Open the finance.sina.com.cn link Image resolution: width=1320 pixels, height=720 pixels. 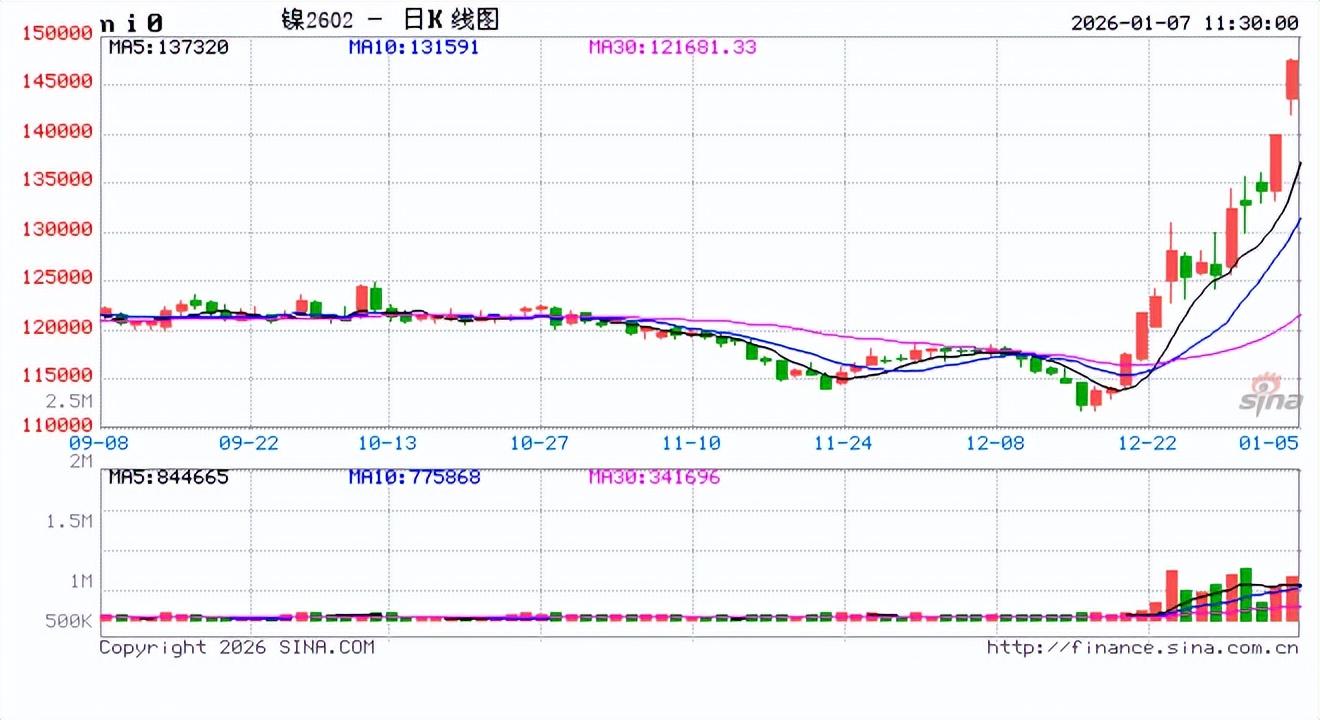(1142, 647)
